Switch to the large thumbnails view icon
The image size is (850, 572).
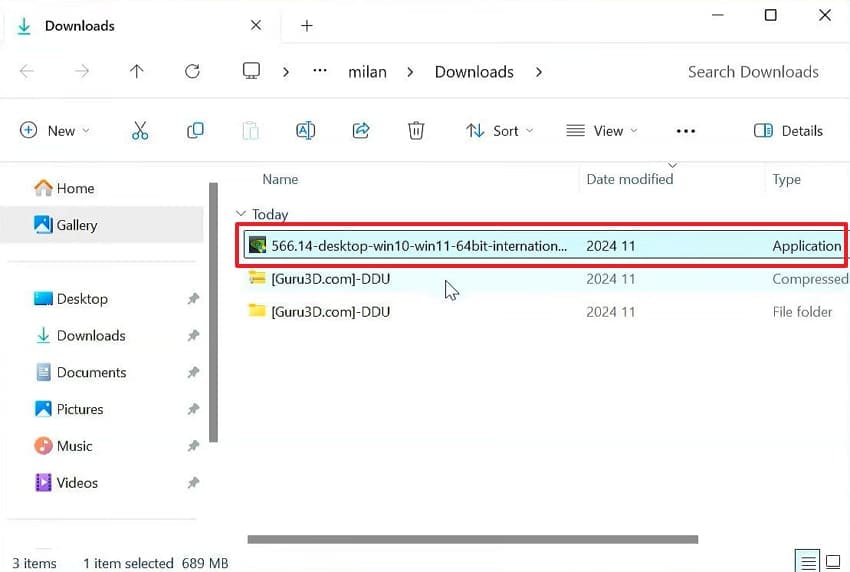point(833,562)
